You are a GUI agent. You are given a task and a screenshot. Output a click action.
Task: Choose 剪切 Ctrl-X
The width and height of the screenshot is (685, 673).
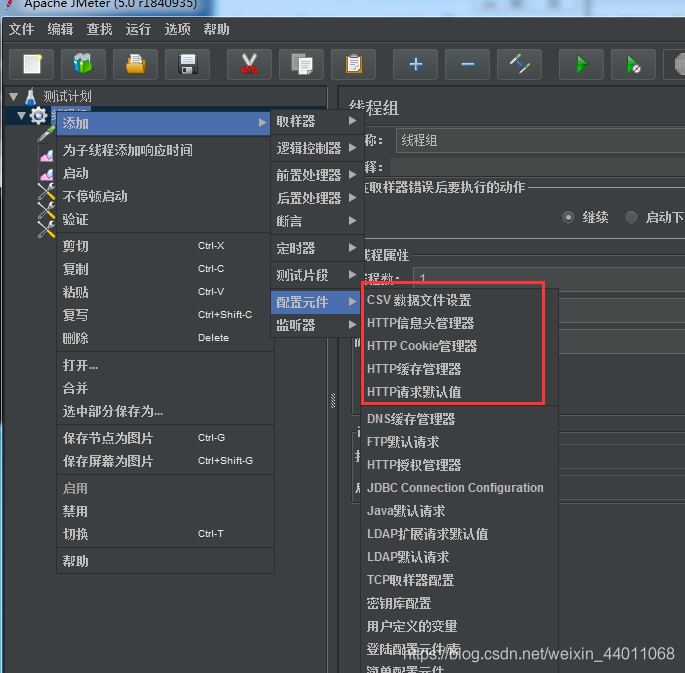(163, 246)
